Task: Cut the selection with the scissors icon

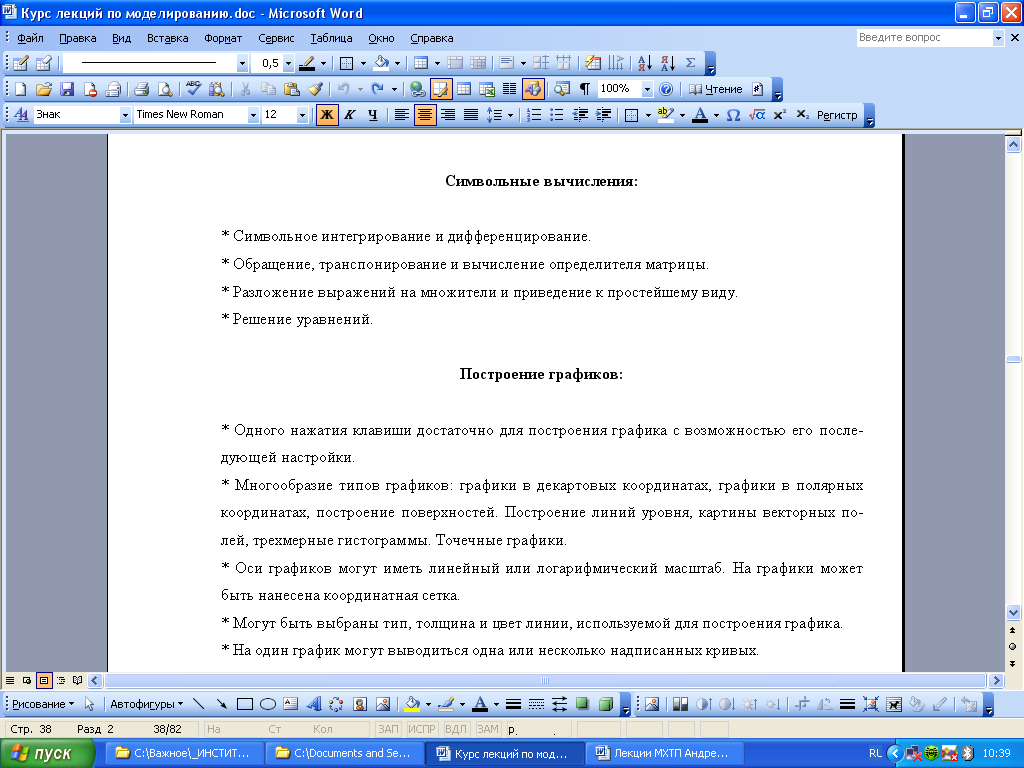Action: [x=246, y=89]
